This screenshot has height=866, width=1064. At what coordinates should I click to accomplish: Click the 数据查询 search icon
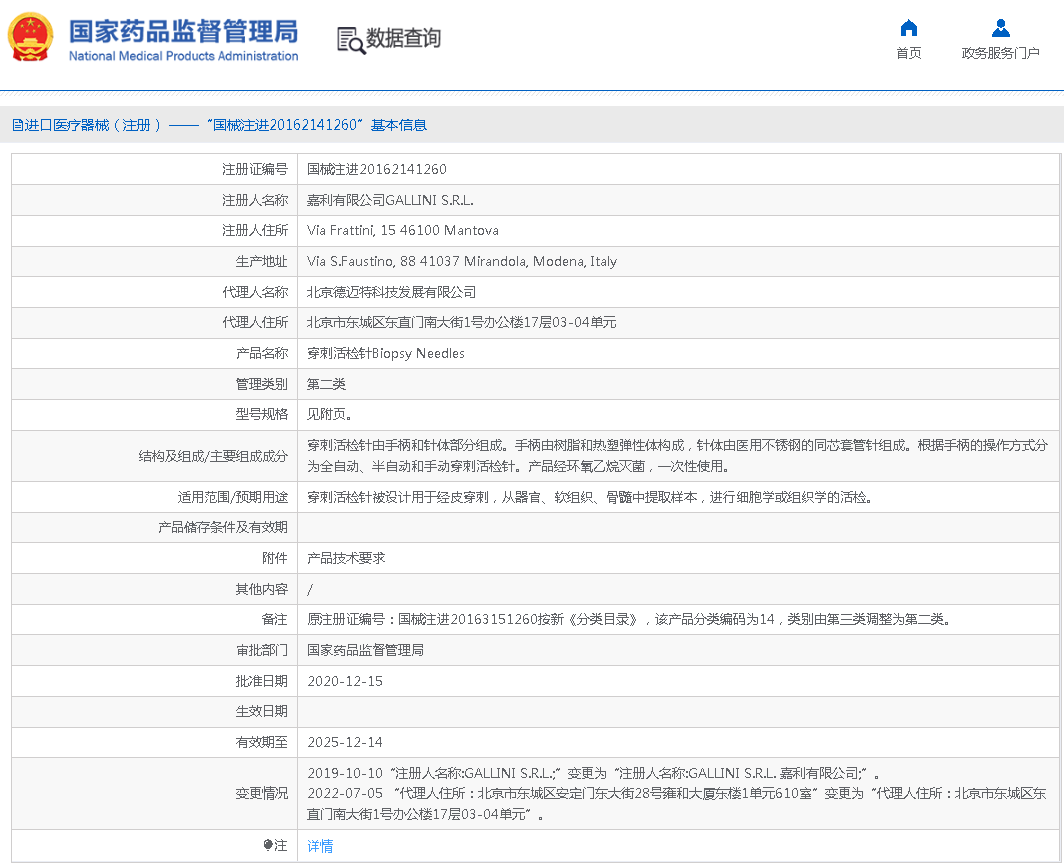(x=351, y=40)
